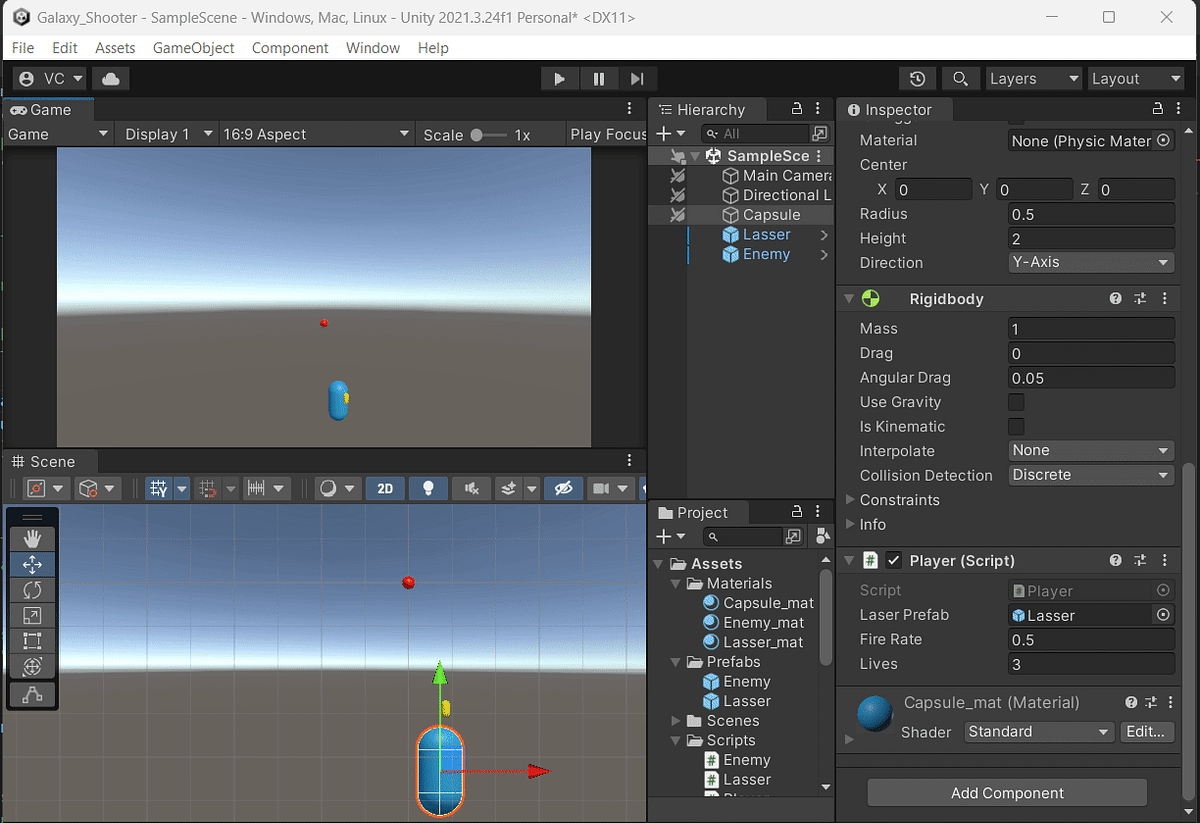This screenshot has width=1200, height=823.
Task: Open the Interpolate dropdown
Action: coord(1090,450)
